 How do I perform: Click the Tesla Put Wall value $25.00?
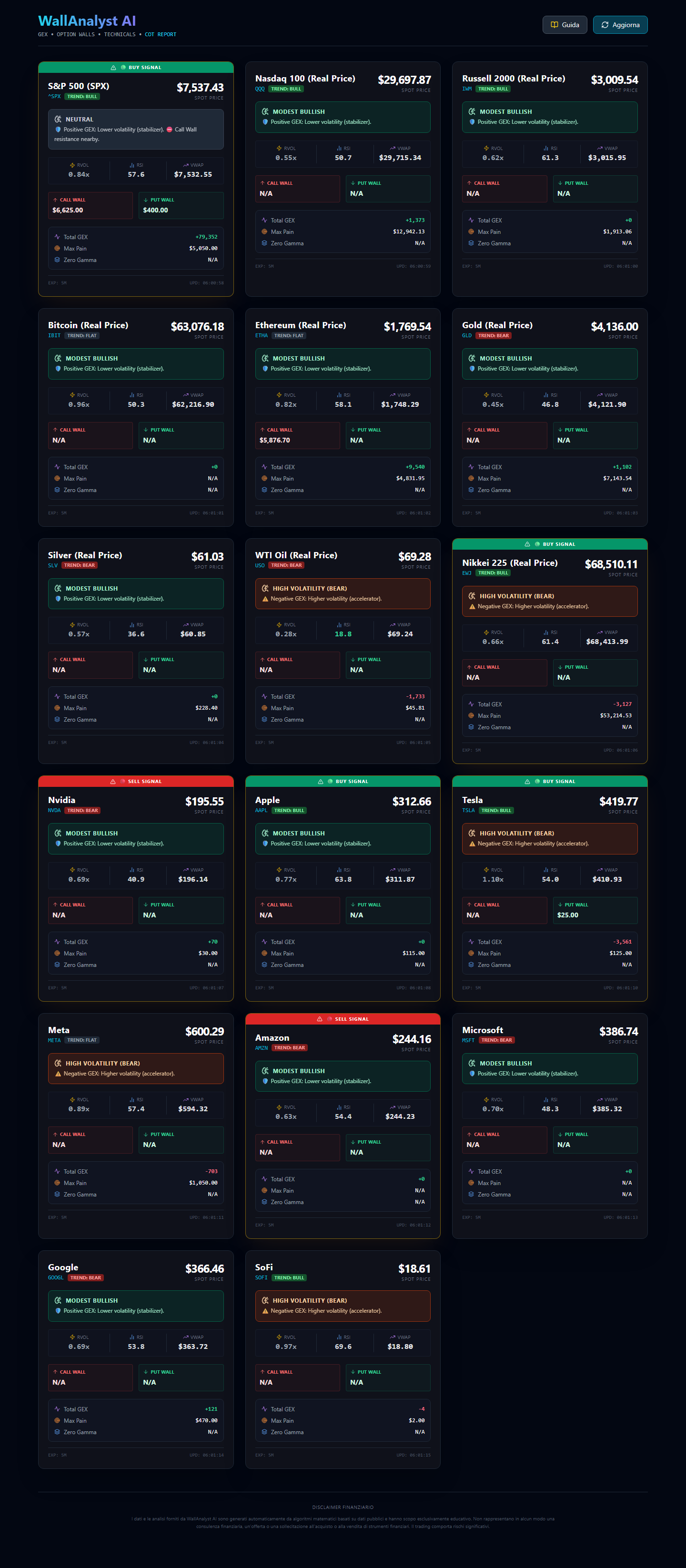coord(568,915)
